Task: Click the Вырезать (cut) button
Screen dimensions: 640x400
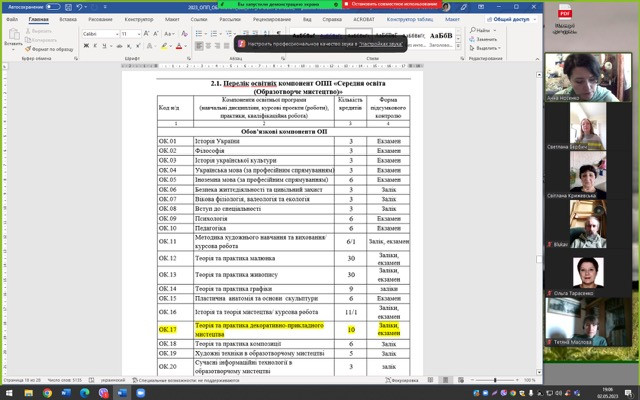Action: tap(38, 31)
